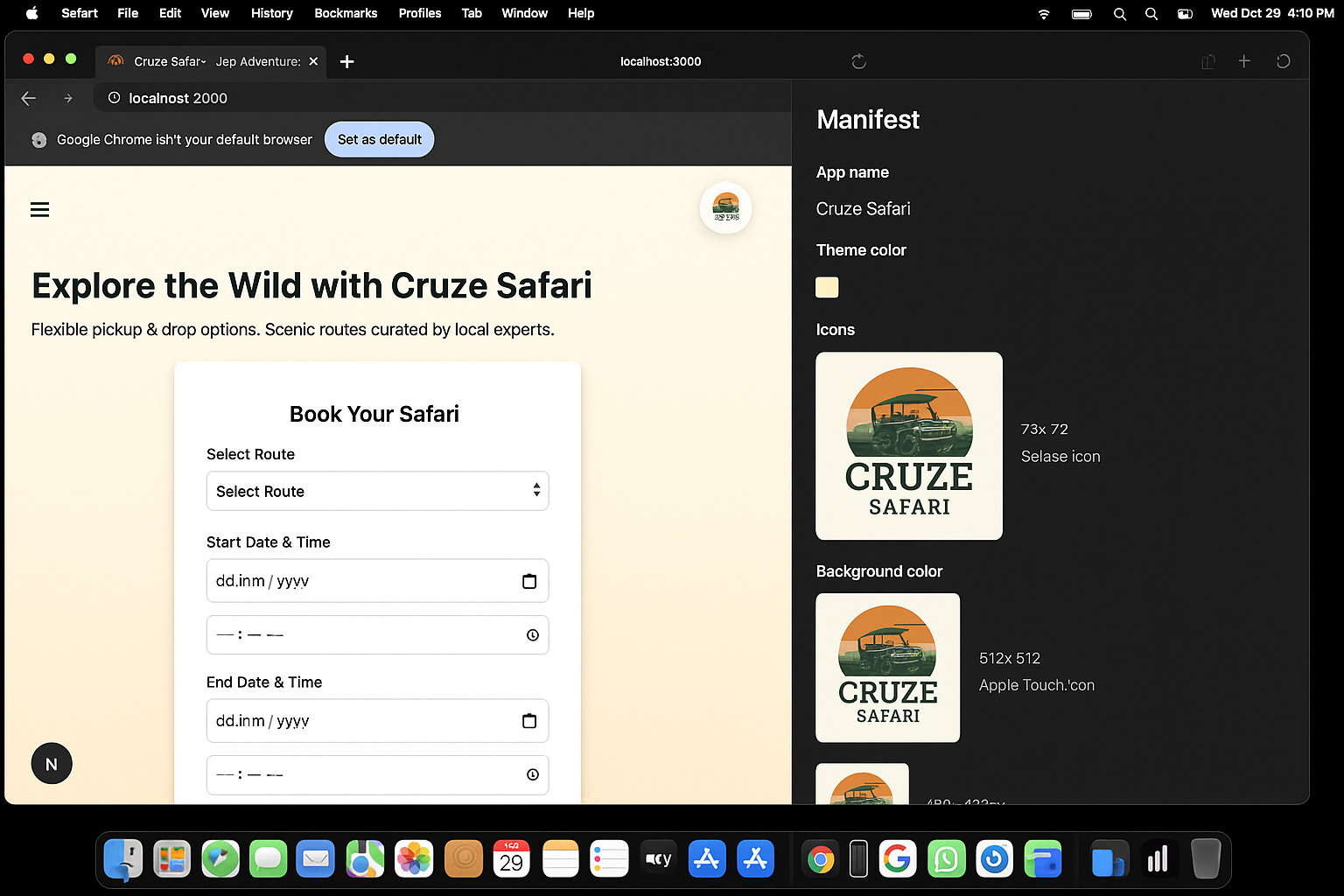Click the browser back arrow
Image resolution: width=1344 pixels, height=896 pixels.
coord(29,98)
